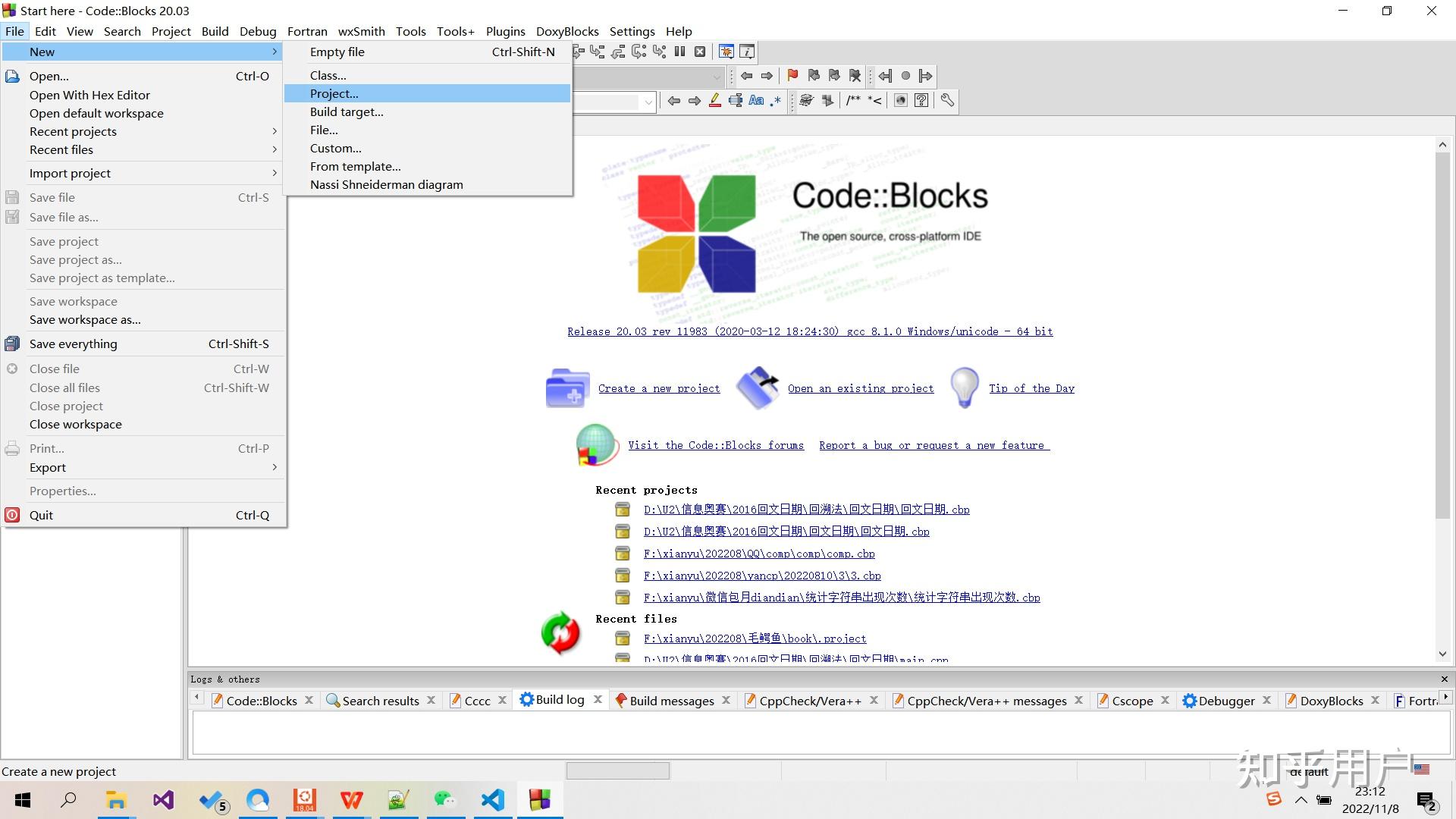Toggle a bookmark with the red flag icon

(792, 76)
